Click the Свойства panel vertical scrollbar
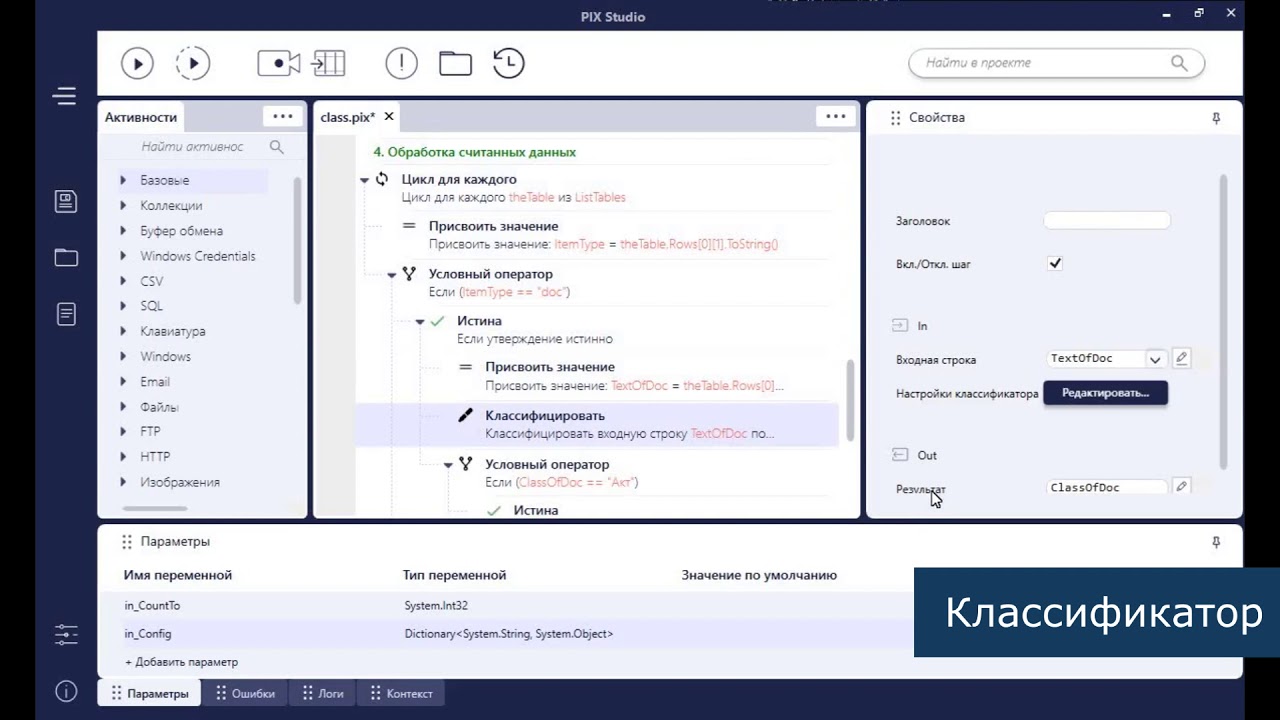Image resolution: width=1280 pixels, height=720 pixels. tap(1223, 320)
